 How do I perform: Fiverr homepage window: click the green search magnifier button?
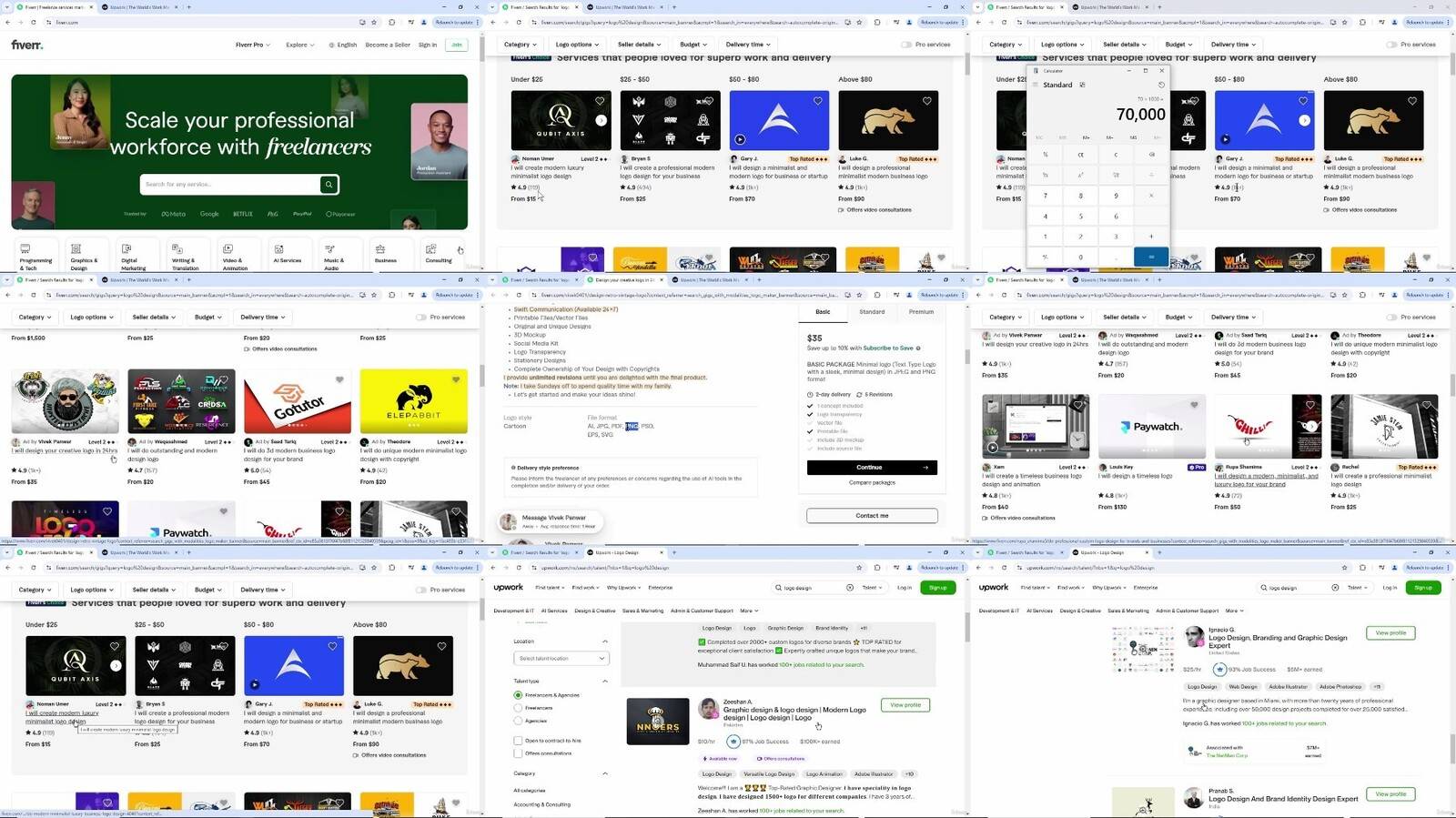(x=329, y=185)
